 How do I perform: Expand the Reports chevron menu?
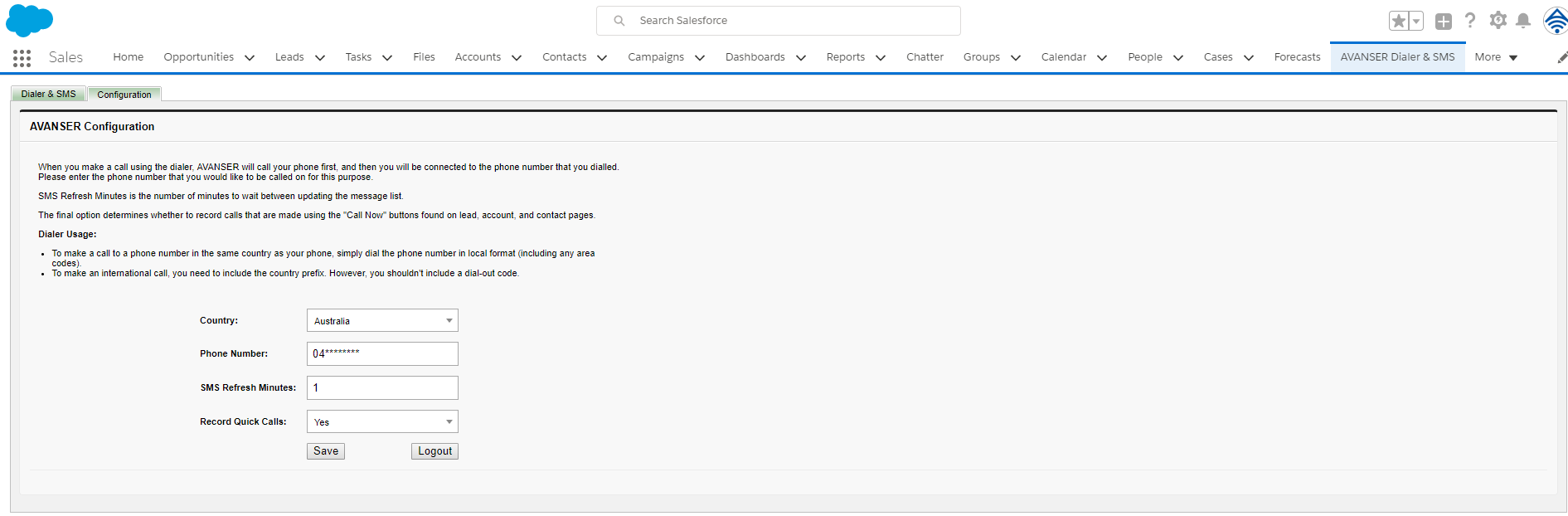coord(881,58)
